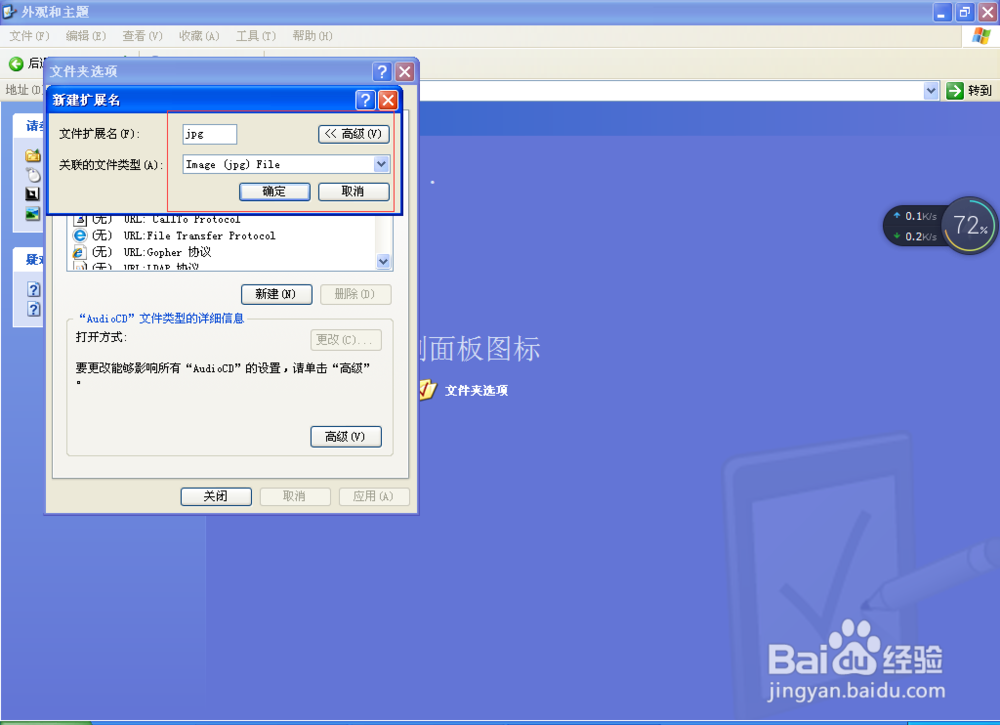Image resolution: width=1000 pixels, height=725 pixels.
Task: Restore down the 外观和主题 window
Action: pos(964,12)
